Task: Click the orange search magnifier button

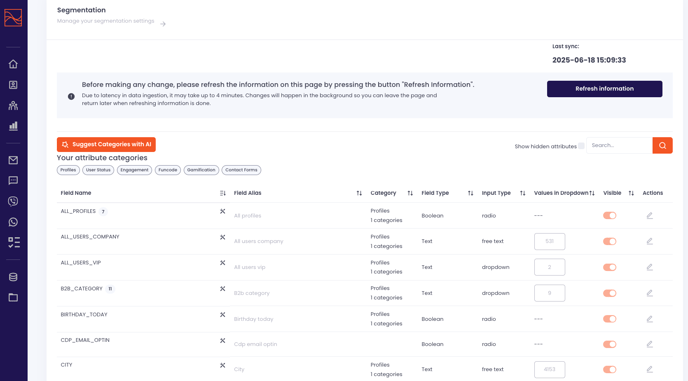Action: click(663, 145)
